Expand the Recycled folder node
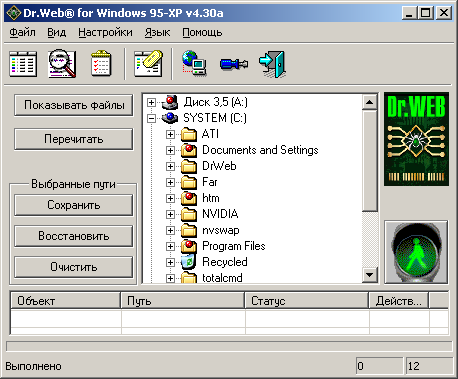This screenshot has height=379, width=458. click(x=170, y=262)
